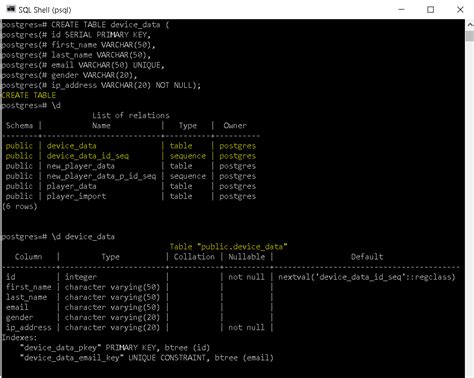Click the yellow 'CREATE TABLE' result message
Image resolution: width=474 pixels, height=378 pixels.
29,95
